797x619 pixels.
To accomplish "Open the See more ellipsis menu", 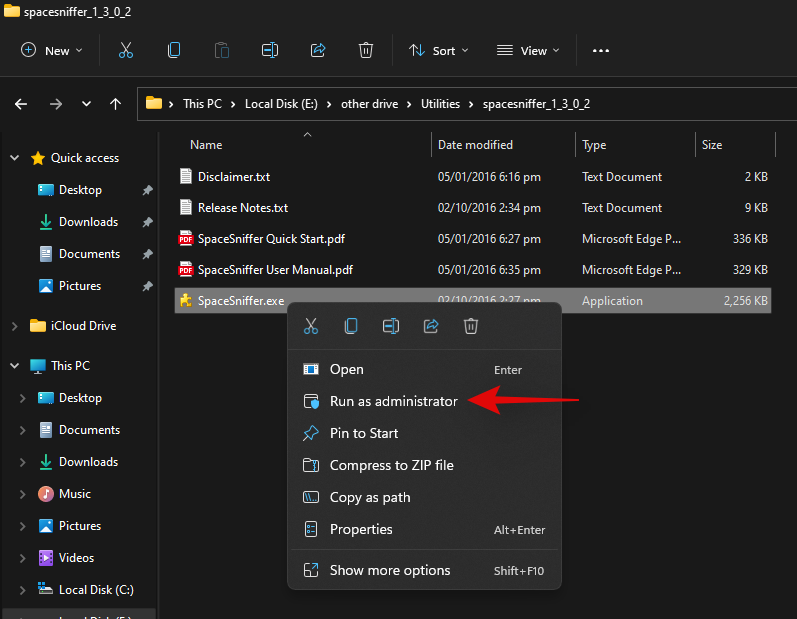I will (x=601, y=50).
